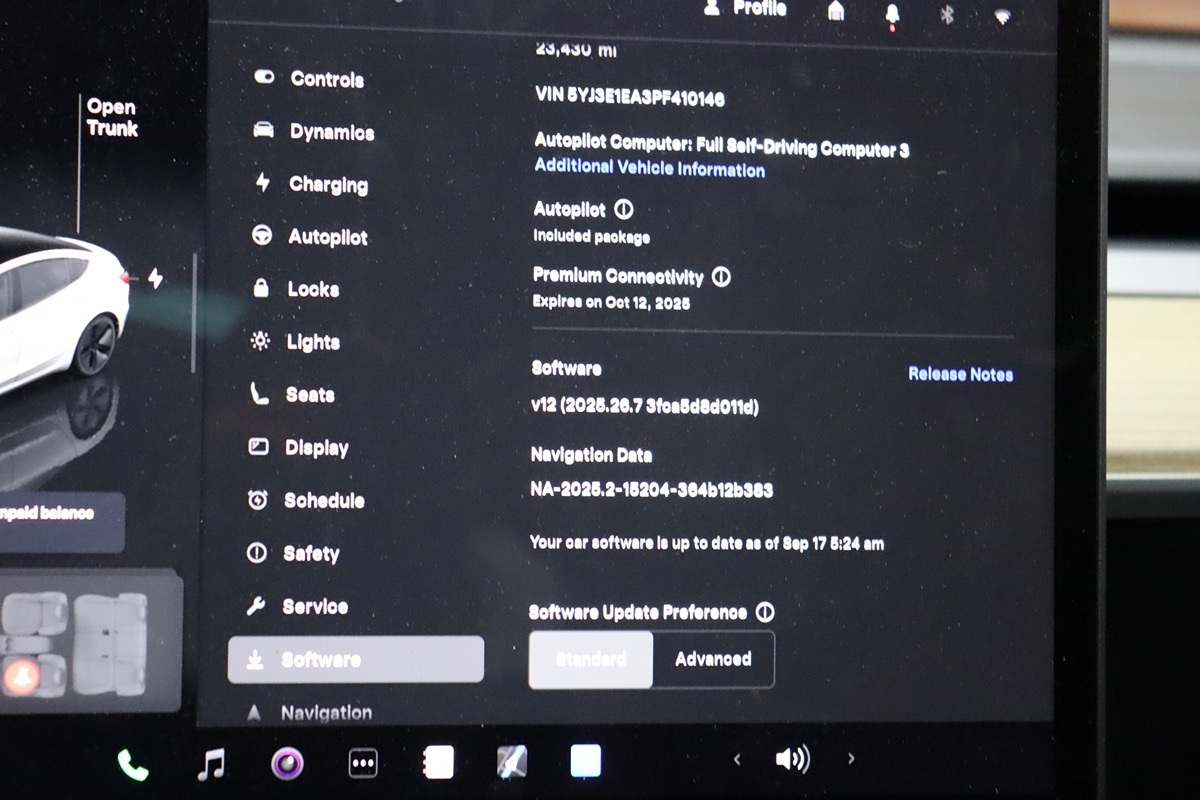Open the Seats settings menu

click(291, 395)
